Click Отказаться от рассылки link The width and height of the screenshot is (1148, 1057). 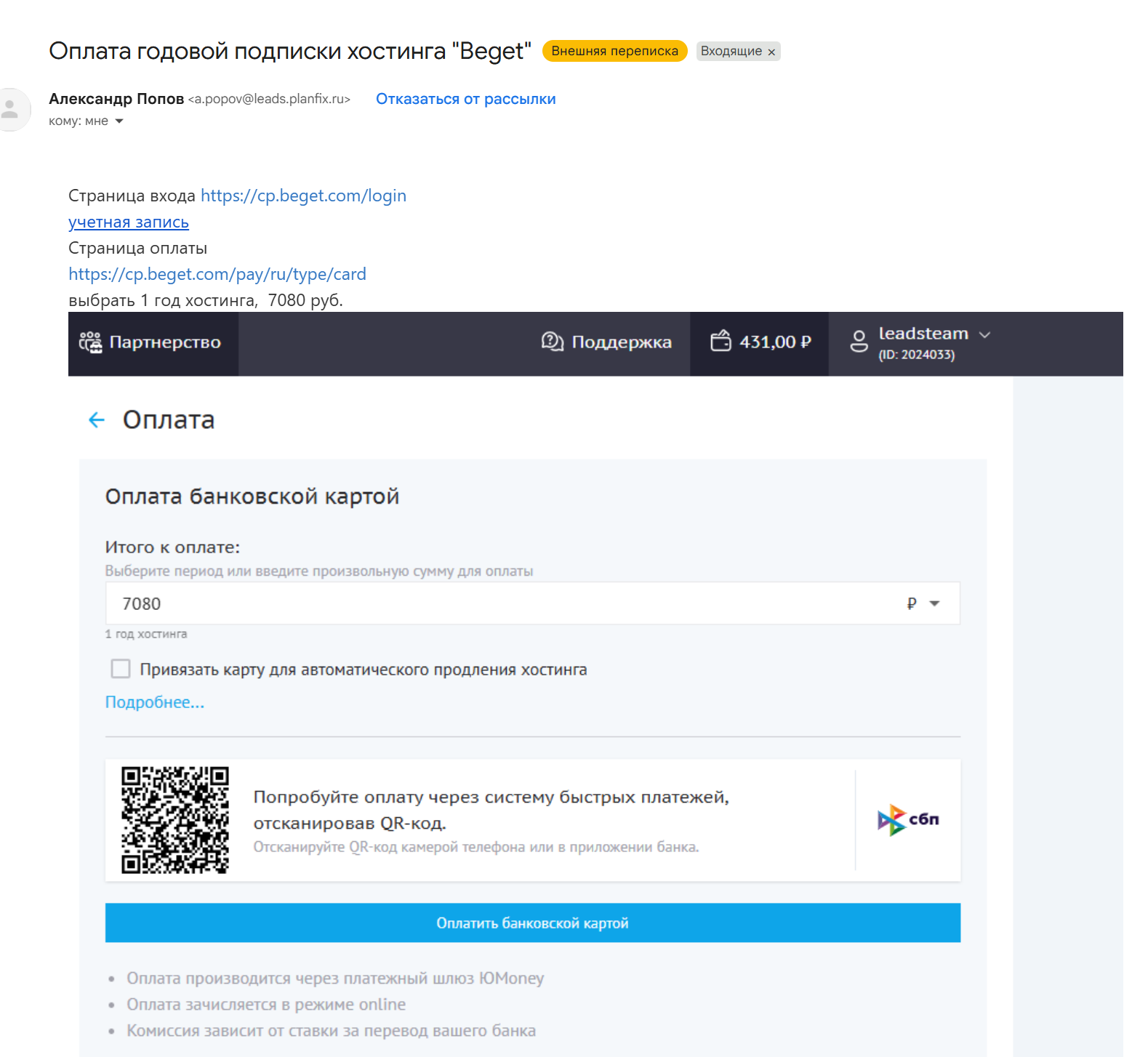(465, 99)
